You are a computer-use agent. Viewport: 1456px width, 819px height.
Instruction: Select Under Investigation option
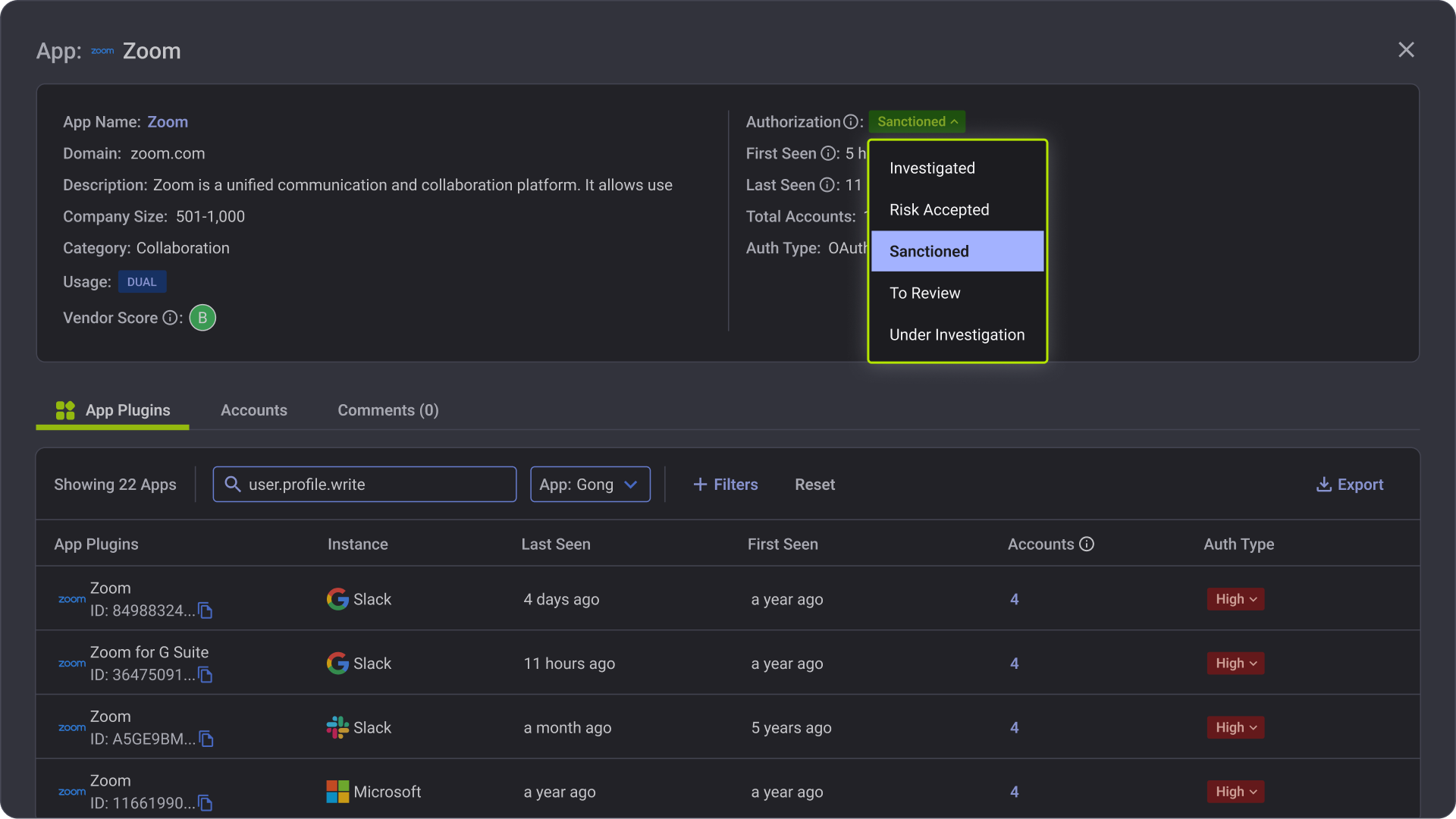tap(957, 335)
